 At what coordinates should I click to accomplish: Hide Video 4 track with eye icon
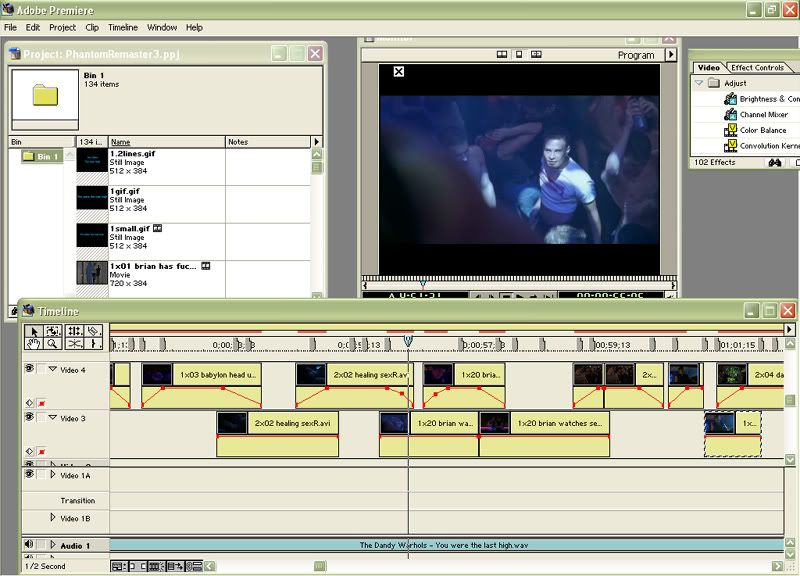click(29, 368)
